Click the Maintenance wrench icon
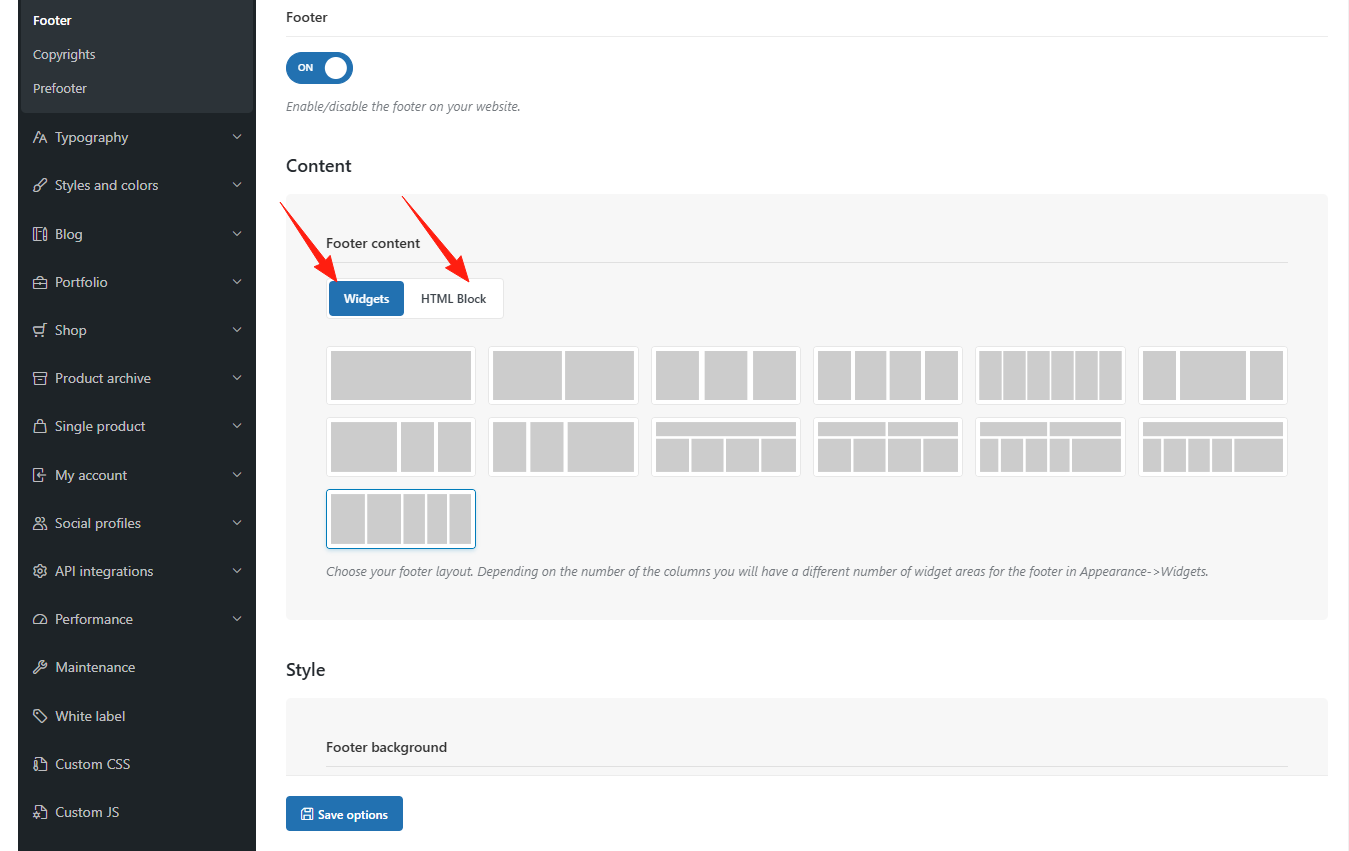1349x851 pixels. coord(40,667)
